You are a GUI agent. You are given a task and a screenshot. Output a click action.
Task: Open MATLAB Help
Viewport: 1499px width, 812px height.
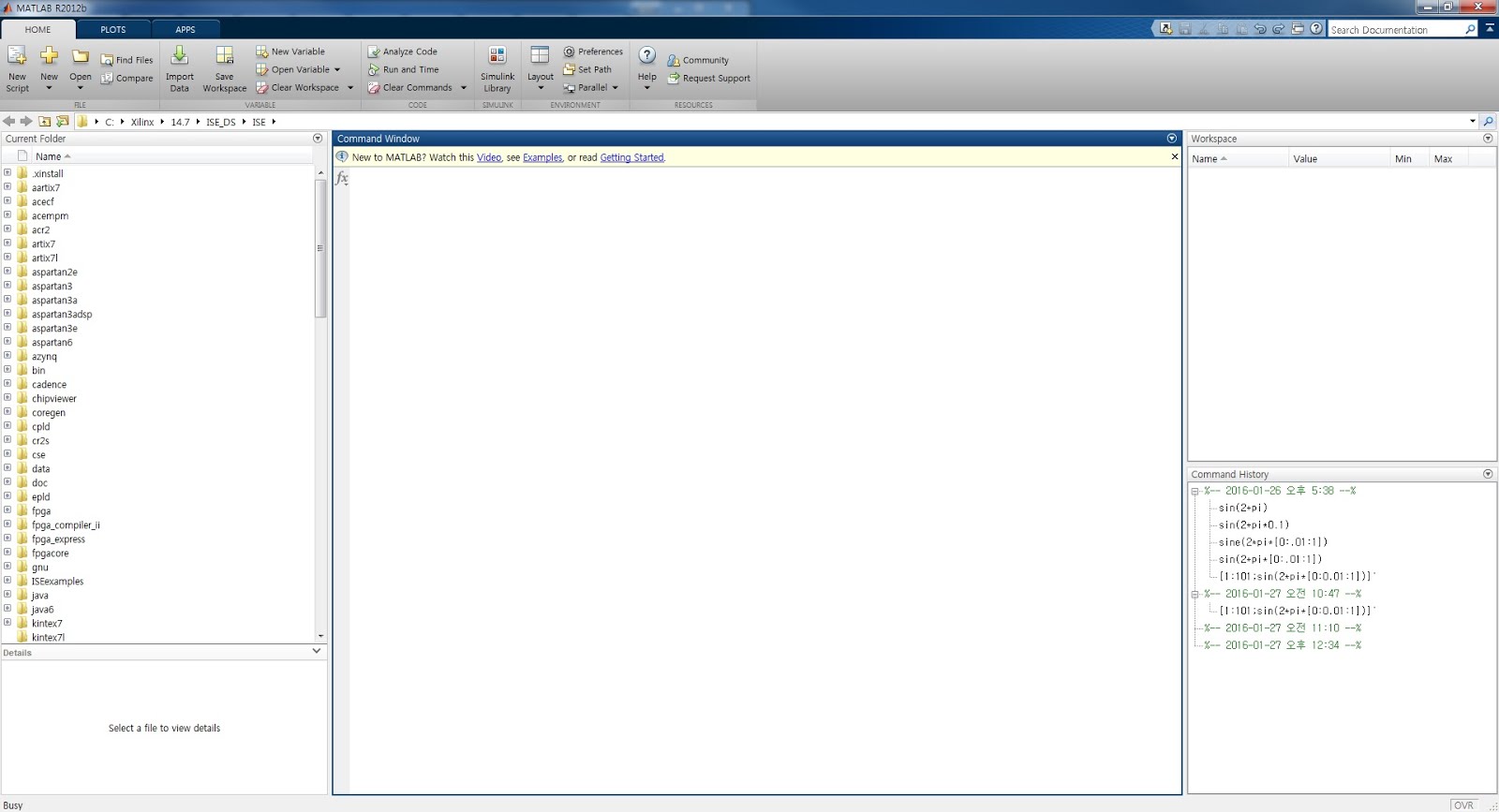pyautogui.click(x=647, y=68)
